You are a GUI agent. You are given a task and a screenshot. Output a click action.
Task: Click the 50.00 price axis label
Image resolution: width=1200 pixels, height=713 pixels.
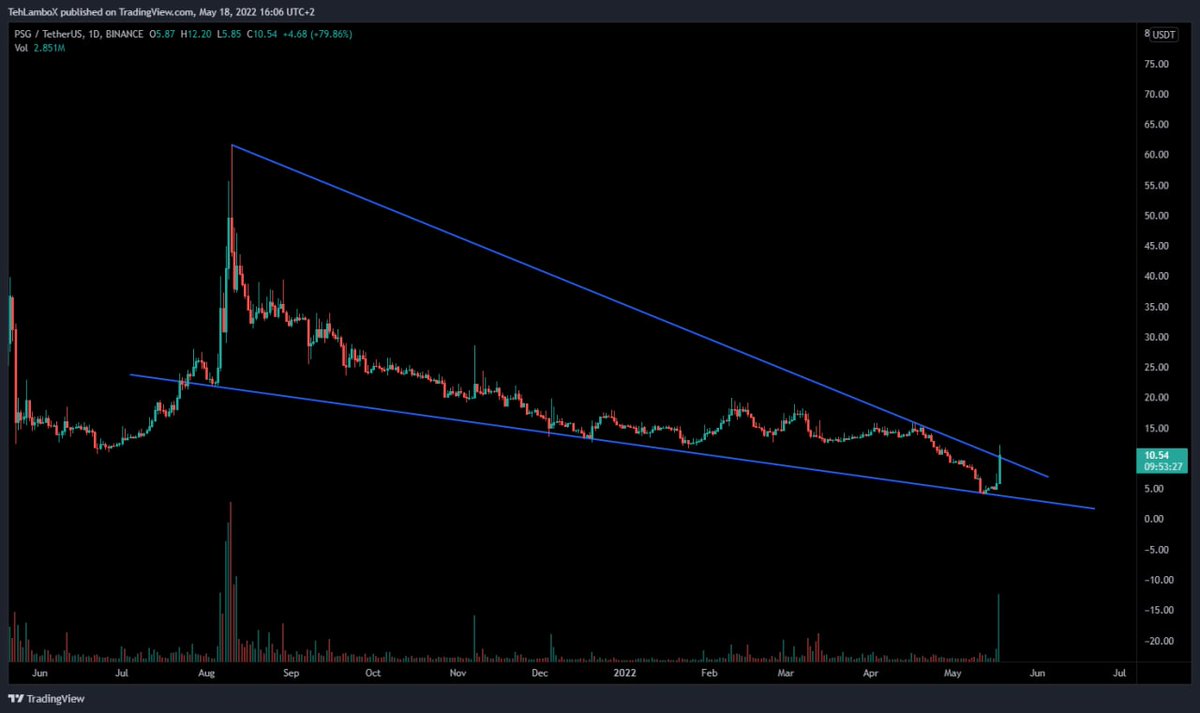[x=1159, y=216]
